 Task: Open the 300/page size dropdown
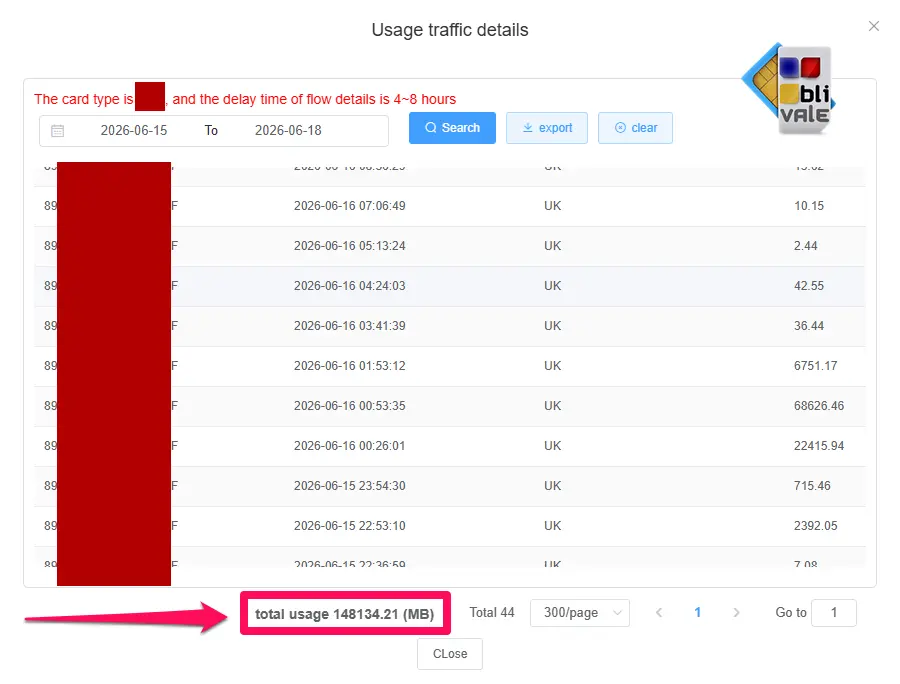pos(580,613)
